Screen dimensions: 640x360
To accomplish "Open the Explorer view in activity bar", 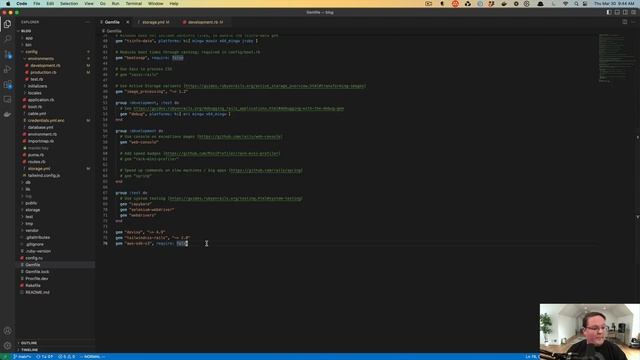I will coord(7,24).
